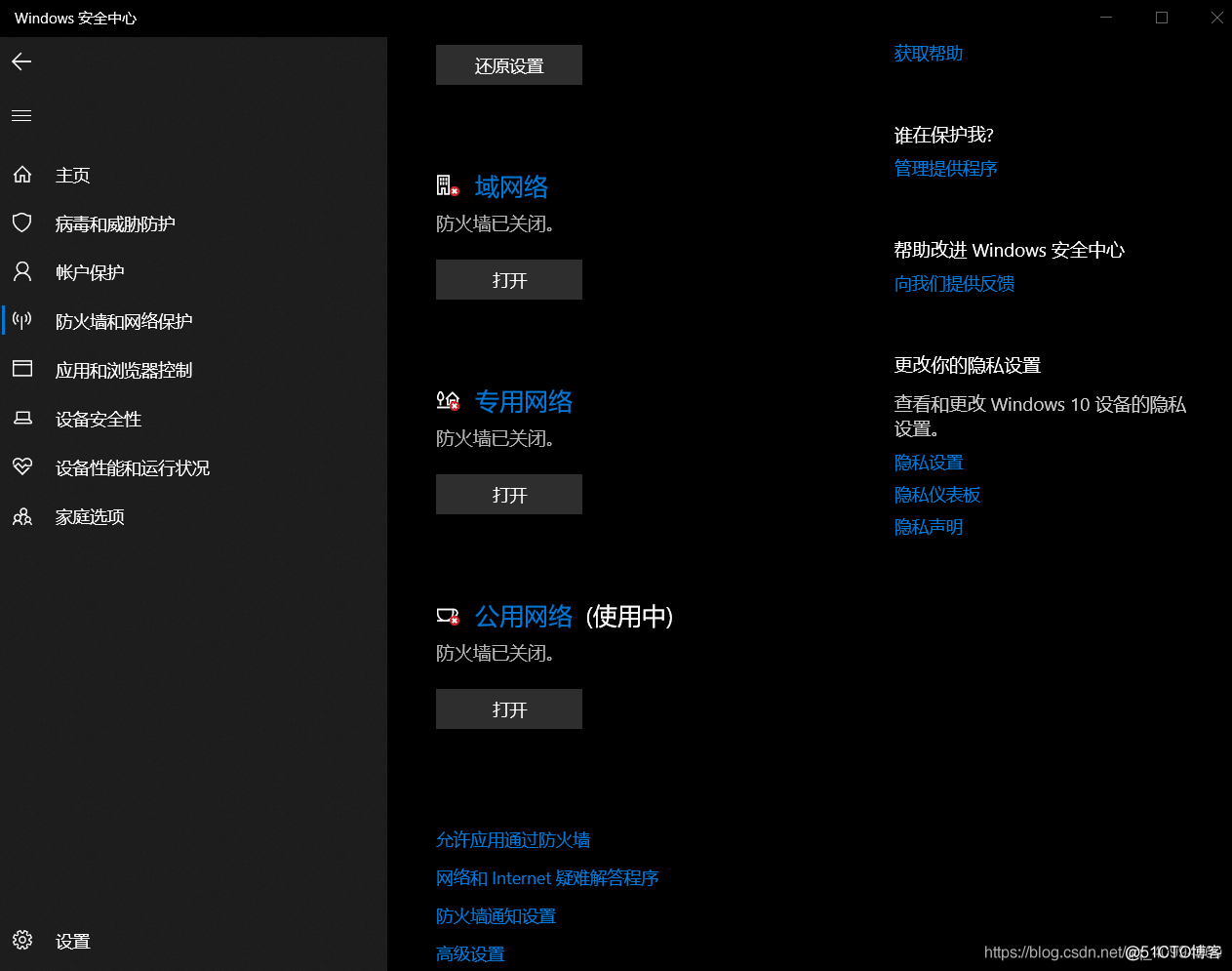Click 打开 under 专用网络
1232x971 pixels.
tap(509, 495)
